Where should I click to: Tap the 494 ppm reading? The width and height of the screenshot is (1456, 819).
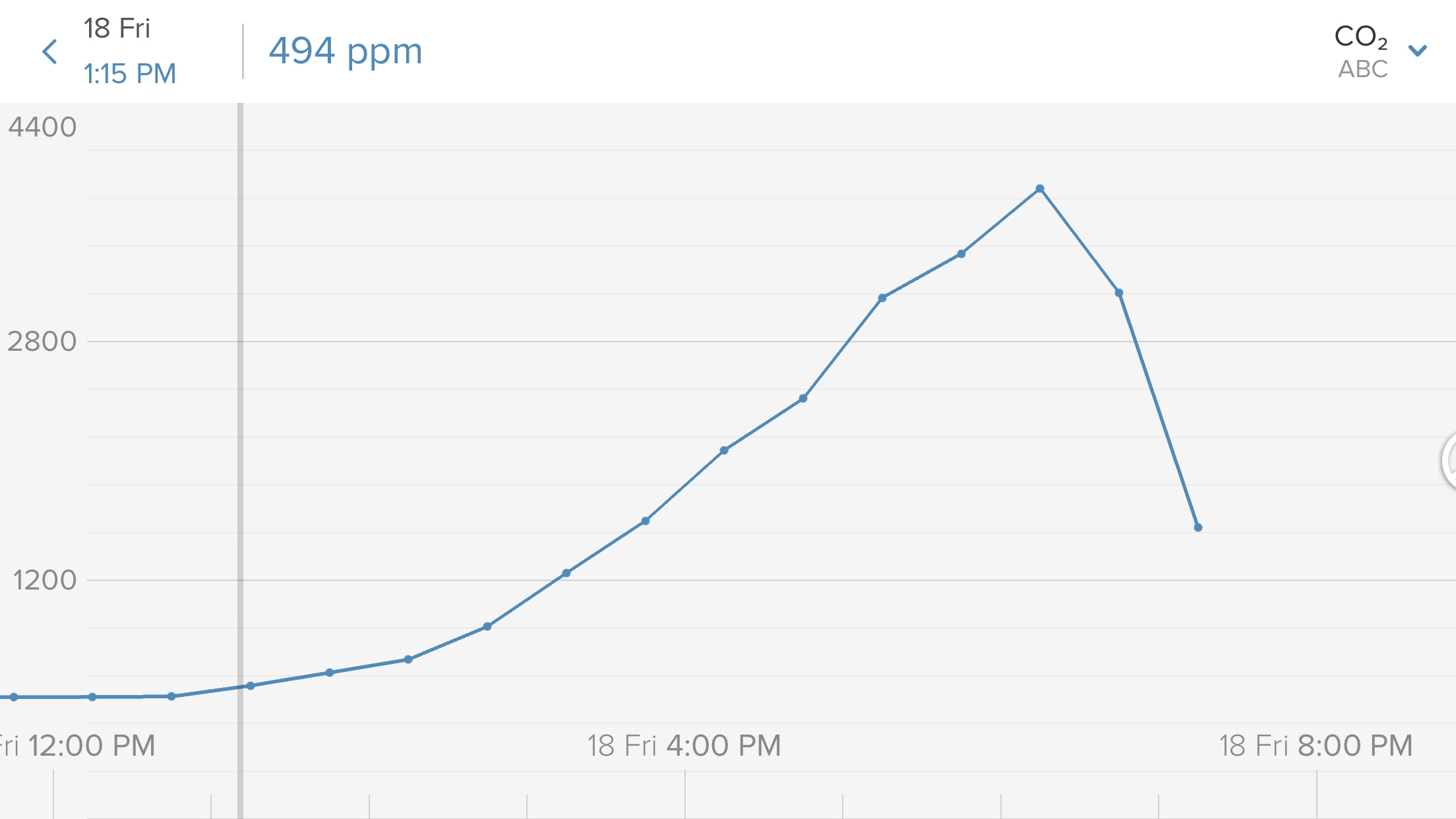(345, 51)
